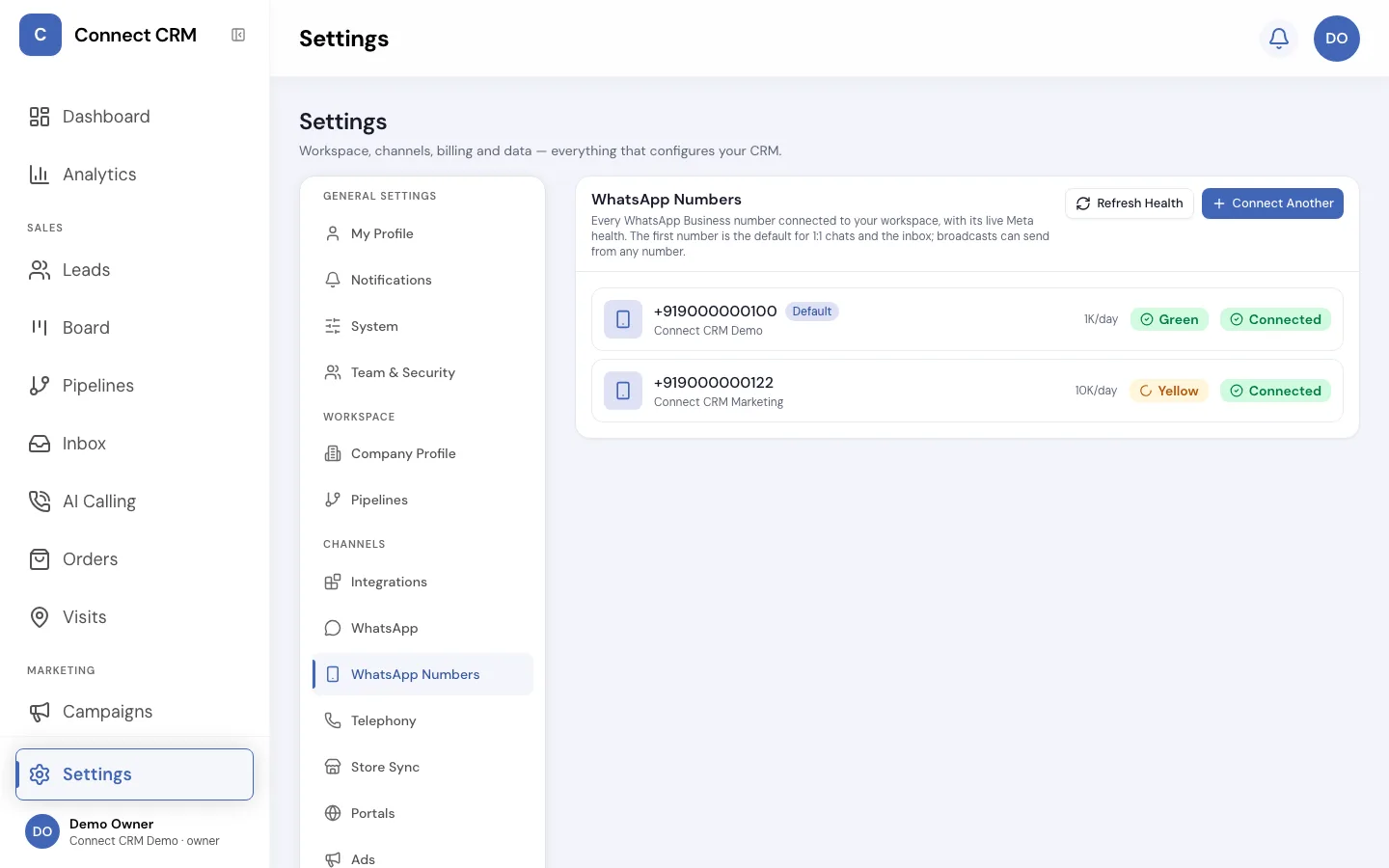Viewport: 1389px width, 868px height.
Task: Click the Analytics bar chart icon
Action: [40, 175]
